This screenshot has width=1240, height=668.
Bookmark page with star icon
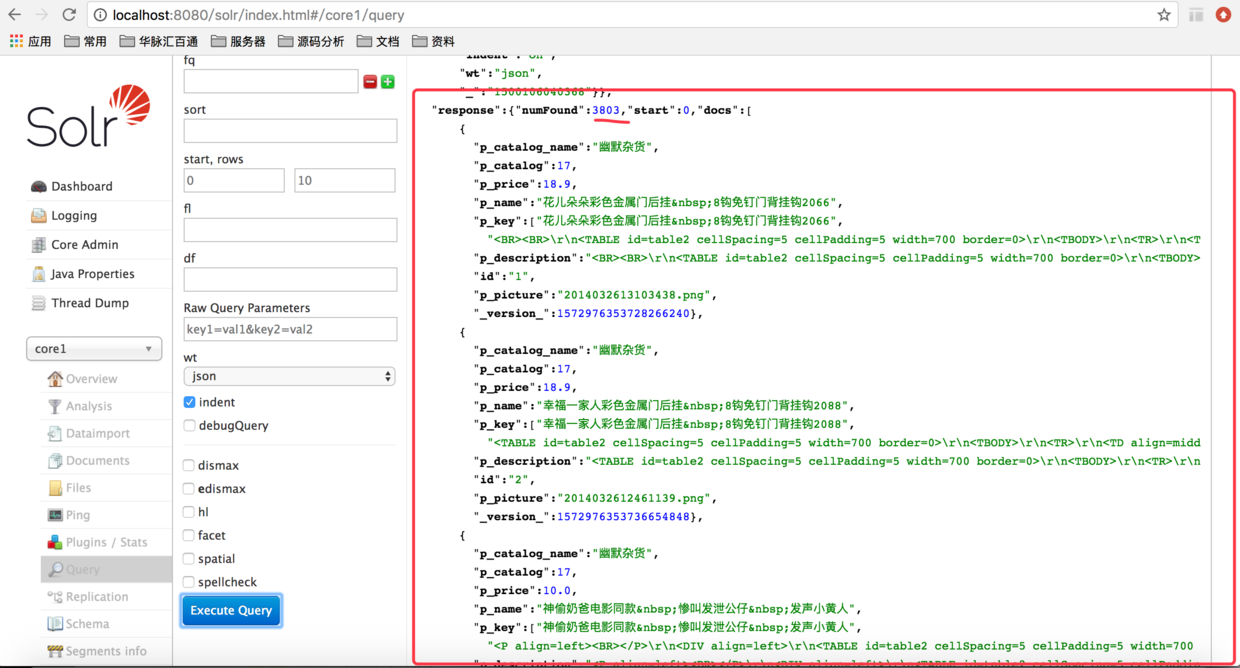(x=1164, y=15)
